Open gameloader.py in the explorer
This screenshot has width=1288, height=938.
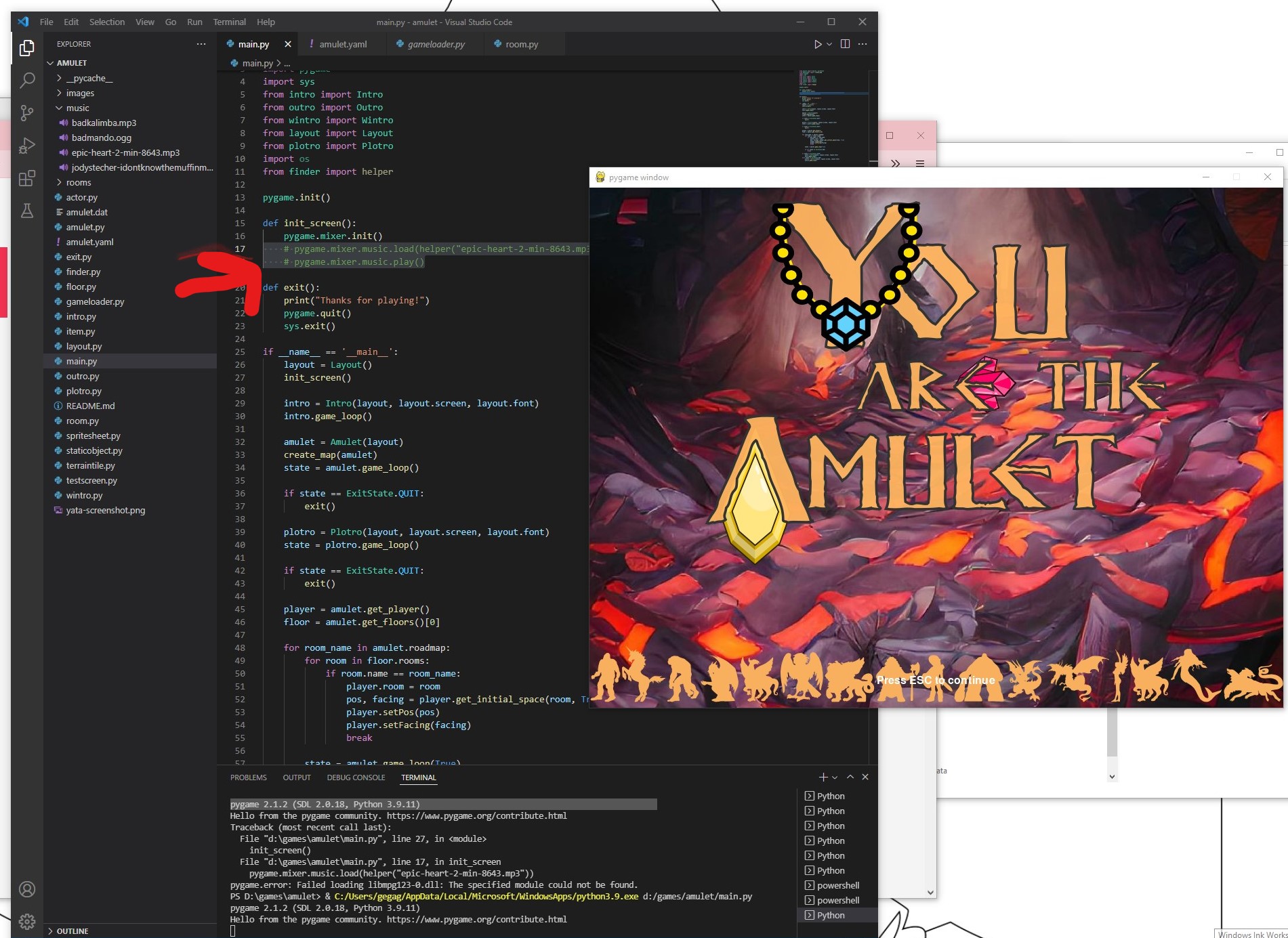[95, 302]
